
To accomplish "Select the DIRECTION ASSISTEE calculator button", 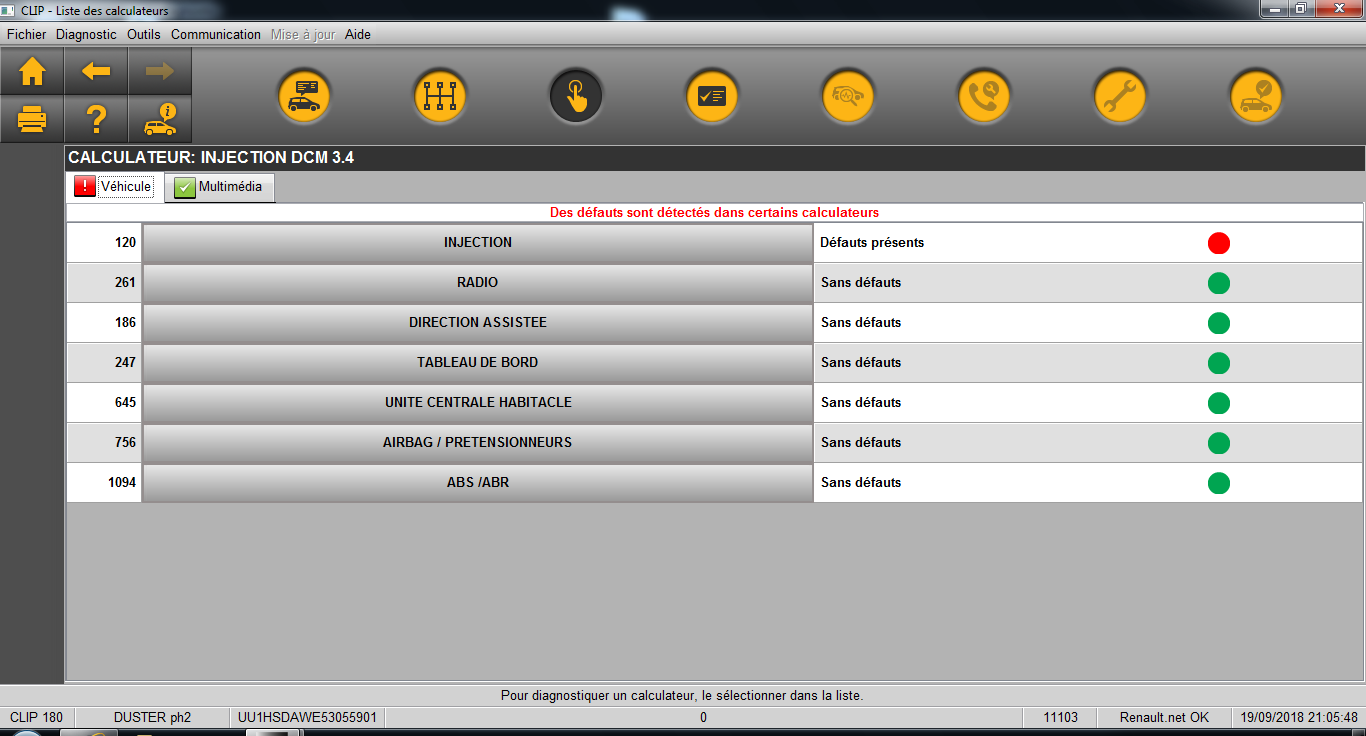I will point(478,323).
